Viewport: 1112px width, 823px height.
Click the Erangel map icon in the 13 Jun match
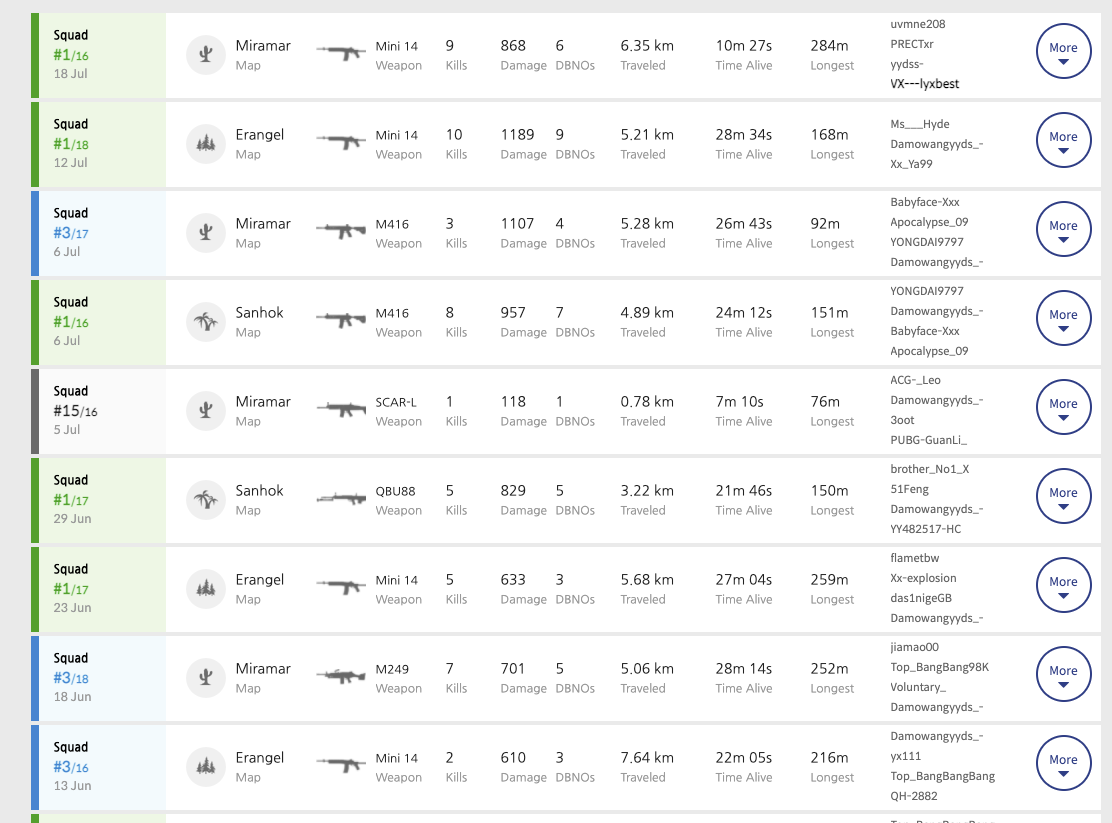[206, 767]
